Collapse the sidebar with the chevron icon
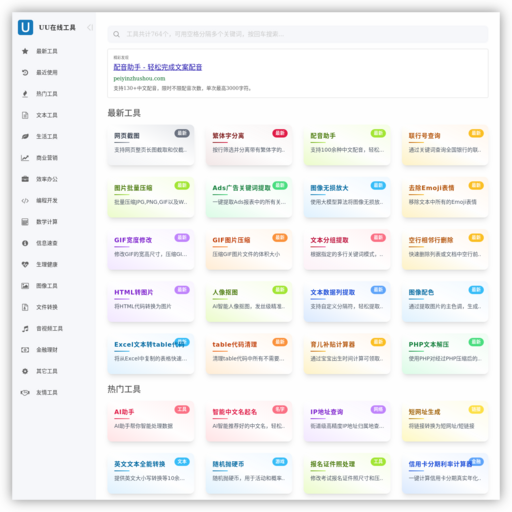Viewport: 512px width, 512px height. [90, 27]
